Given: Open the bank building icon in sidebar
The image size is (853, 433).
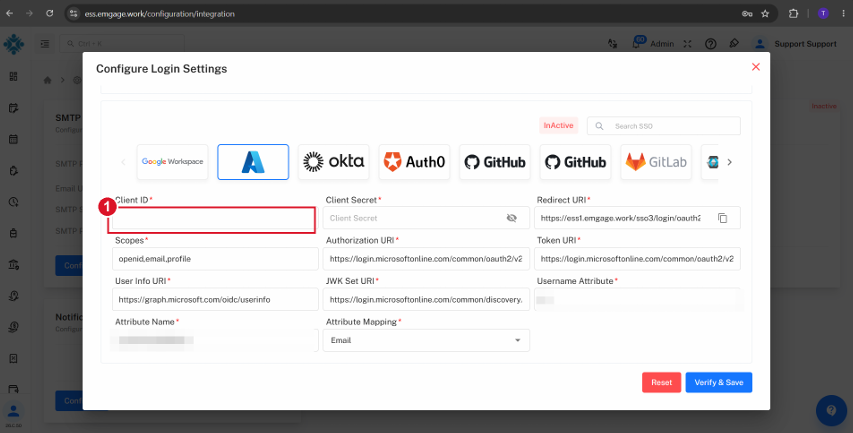Looking at the screenshot, I should point(14,264).
